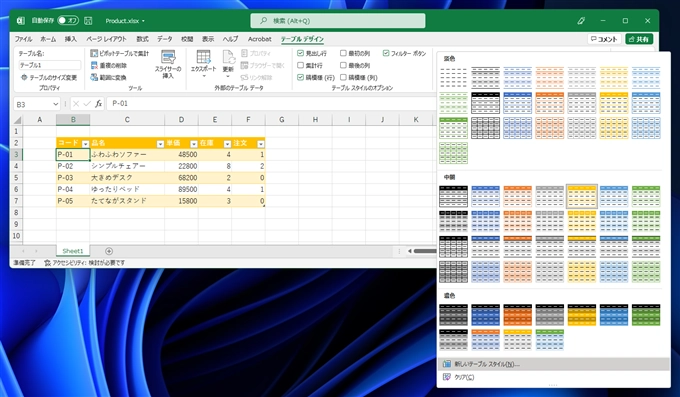Click the search box in title bar

pos(338,20)
